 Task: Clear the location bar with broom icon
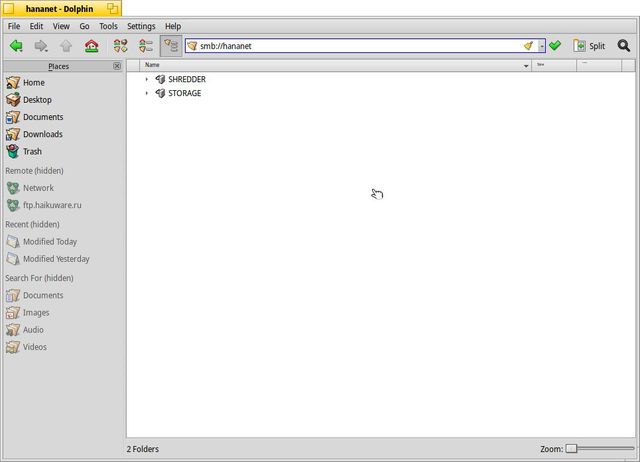click(x=529, y=46)
